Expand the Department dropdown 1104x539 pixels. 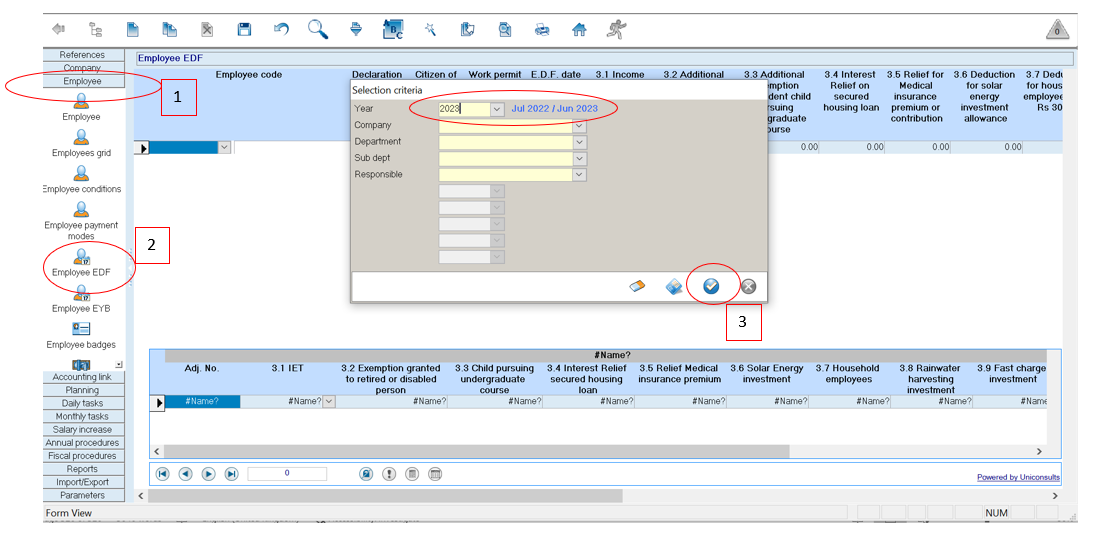[x=579, y=142]
